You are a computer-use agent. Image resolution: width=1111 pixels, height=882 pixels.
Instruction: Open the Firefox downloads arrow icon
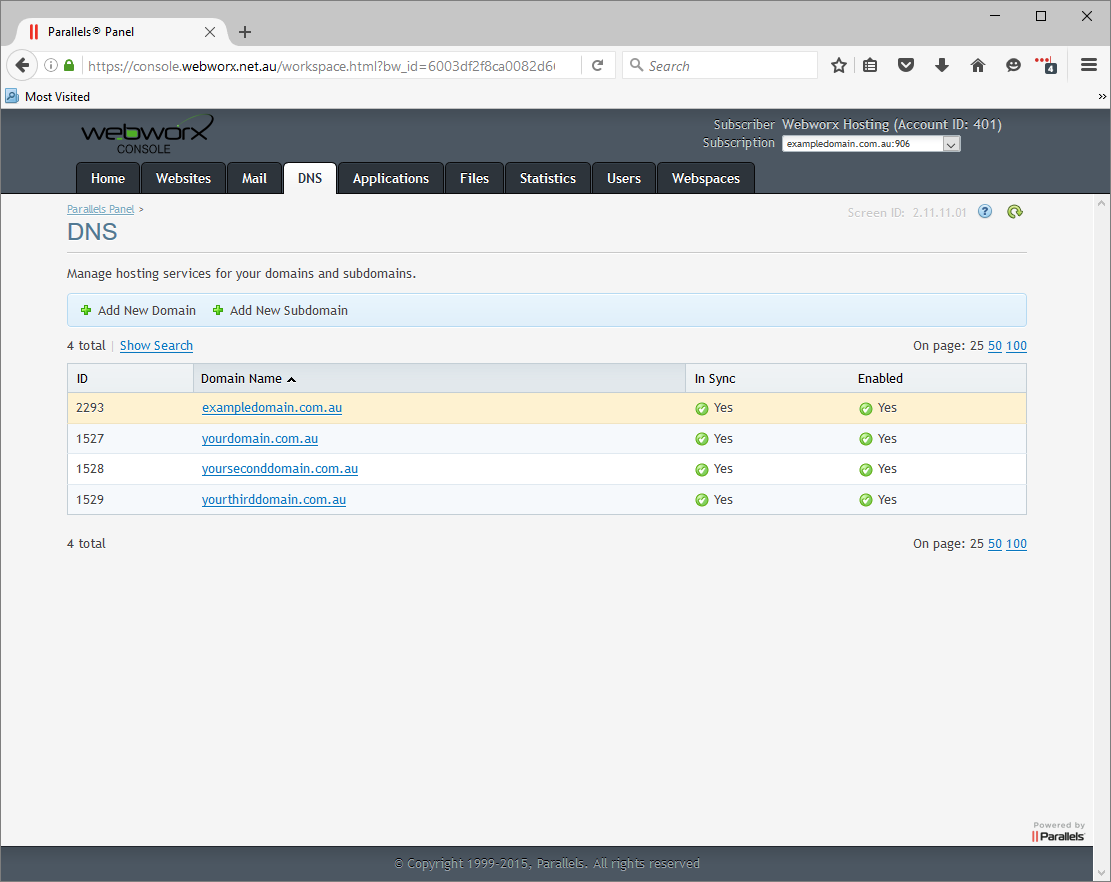(x=942, y=66)
